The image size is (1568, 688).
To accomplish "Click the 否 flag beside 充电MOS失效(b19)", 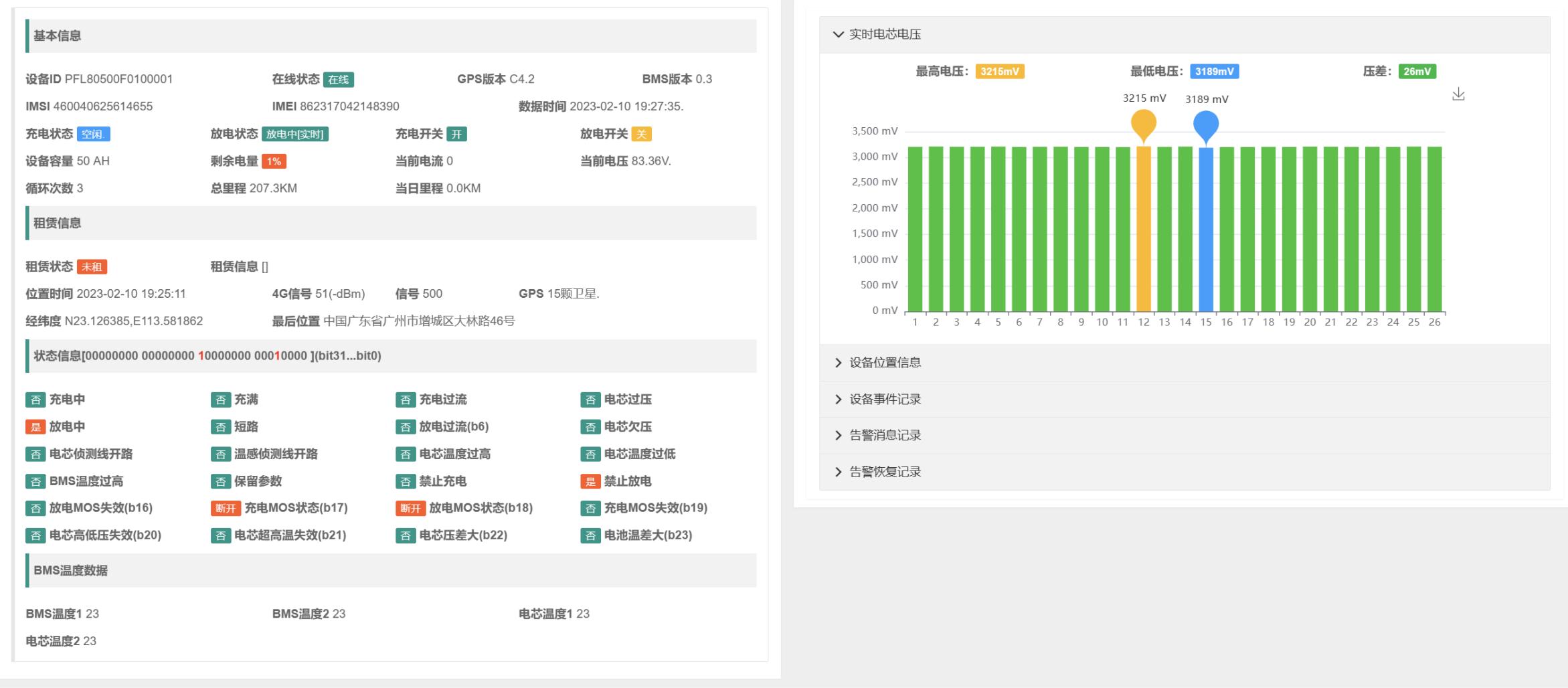I will (590, 508).
